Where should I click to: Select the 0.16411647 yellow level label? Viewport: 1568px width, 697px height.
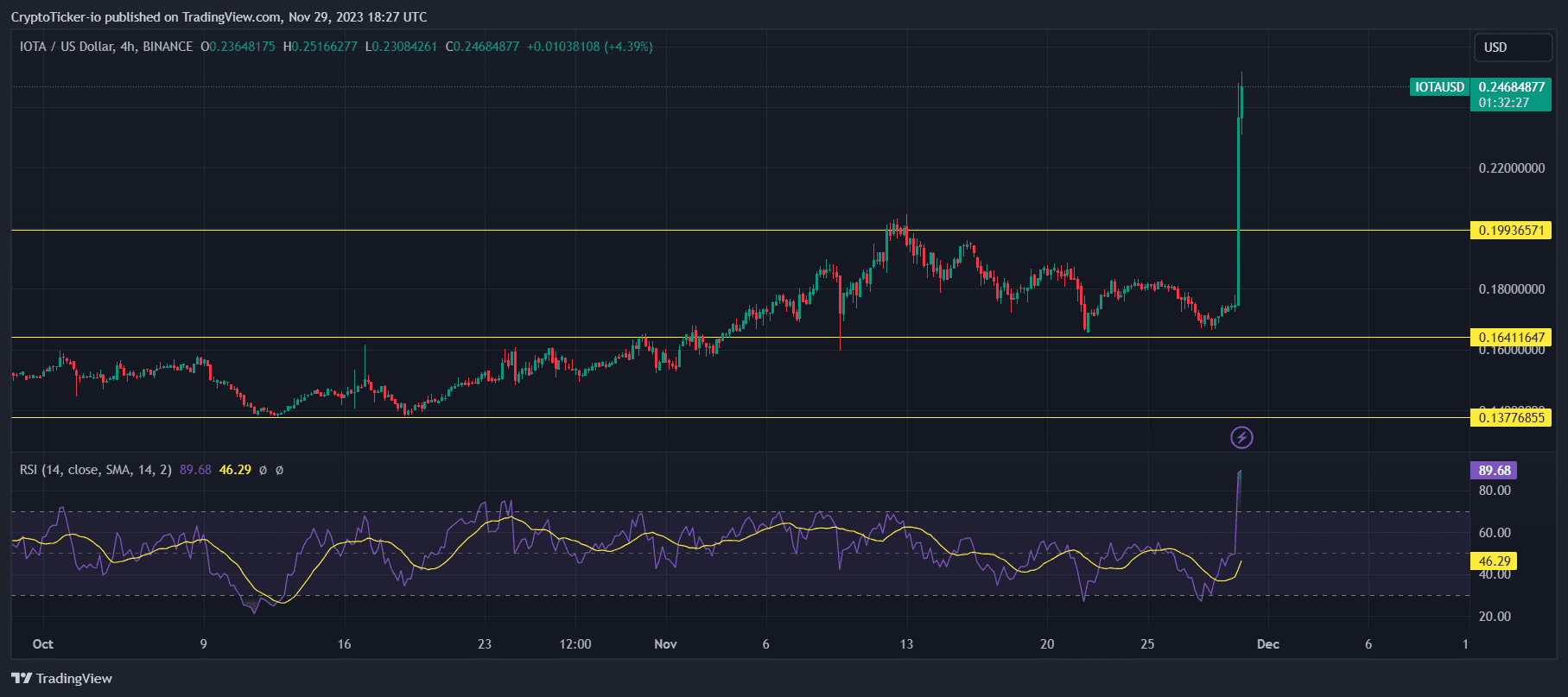(x=1511, y=338)
